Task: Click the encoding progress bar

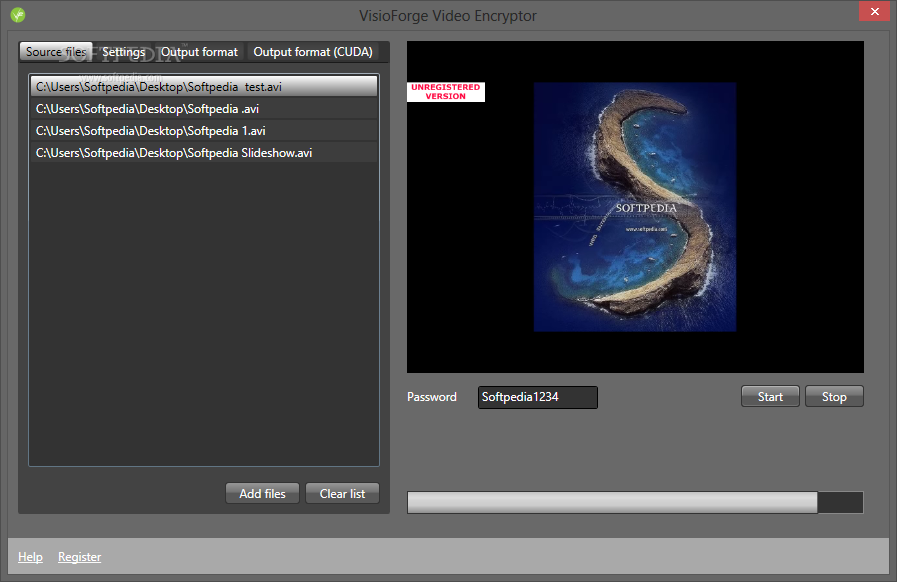Action: coord(635,502)
